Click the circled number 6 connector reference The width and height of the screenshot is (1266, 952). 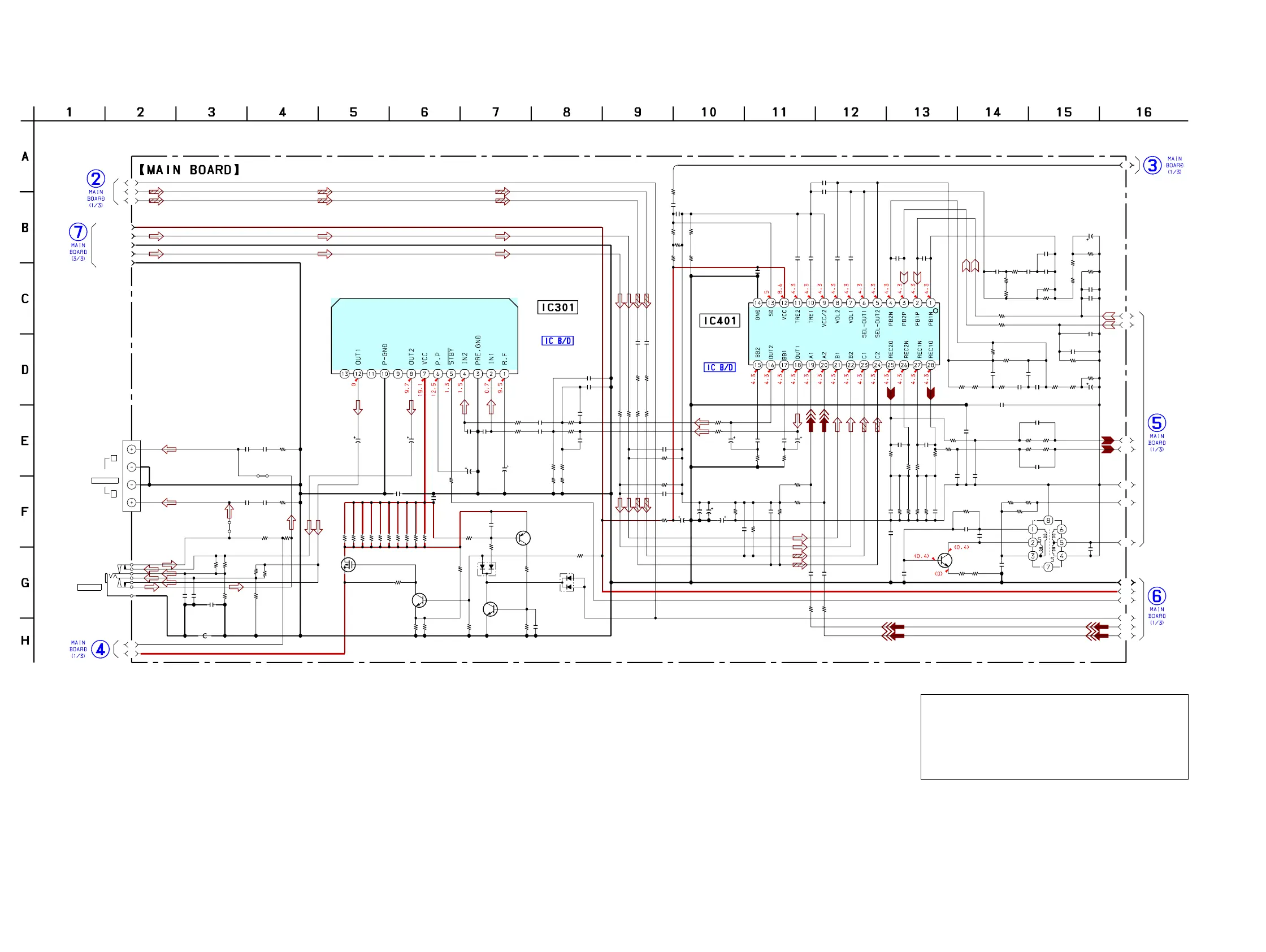coord(1157,596)
